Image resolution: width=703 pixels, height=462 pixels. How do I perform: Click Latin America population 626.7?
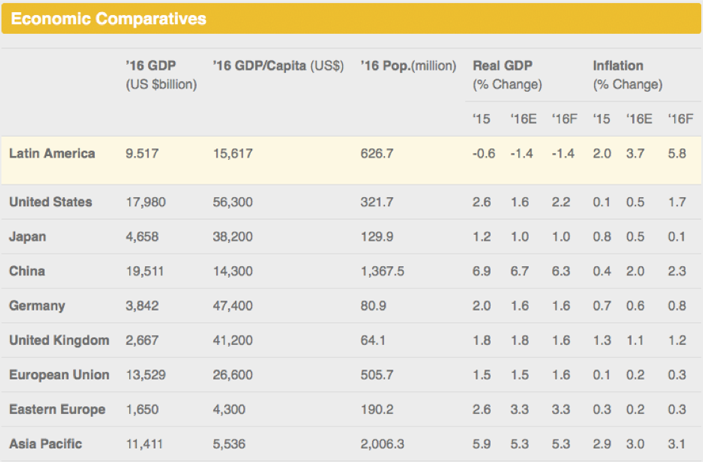click(x=377, y=153)
